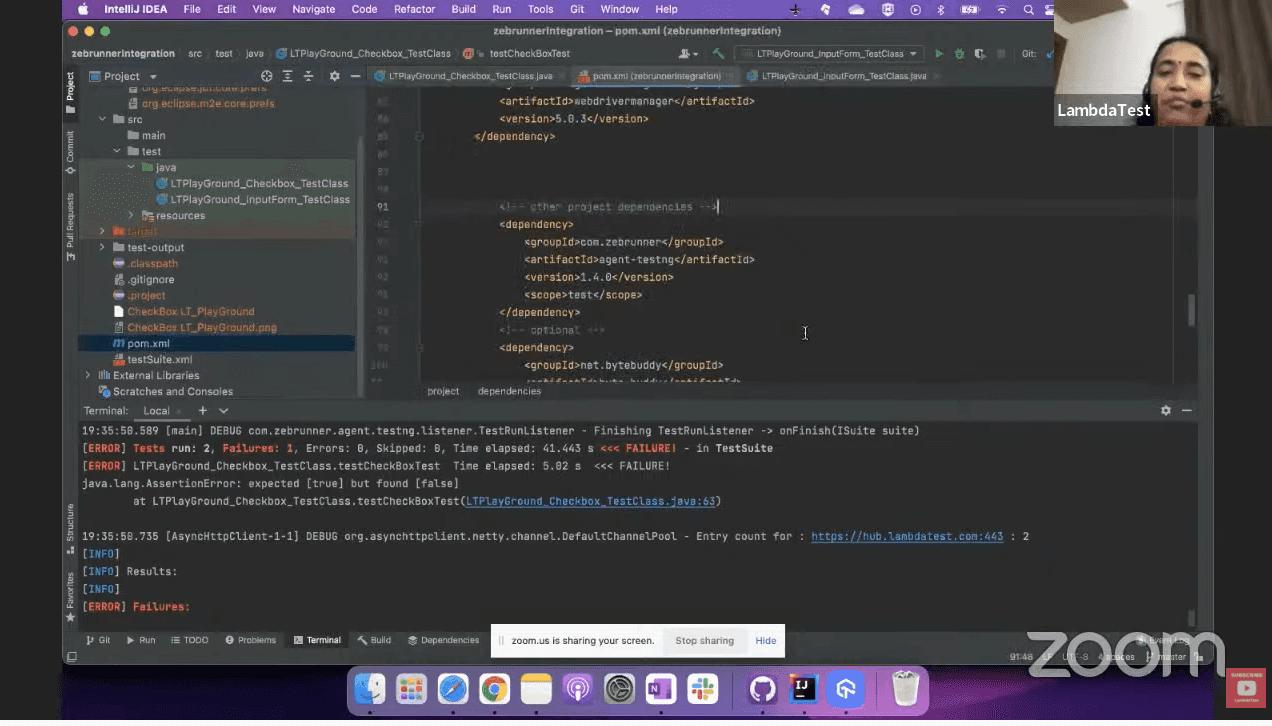Click the green Run button in toolbar

point(938,54)
